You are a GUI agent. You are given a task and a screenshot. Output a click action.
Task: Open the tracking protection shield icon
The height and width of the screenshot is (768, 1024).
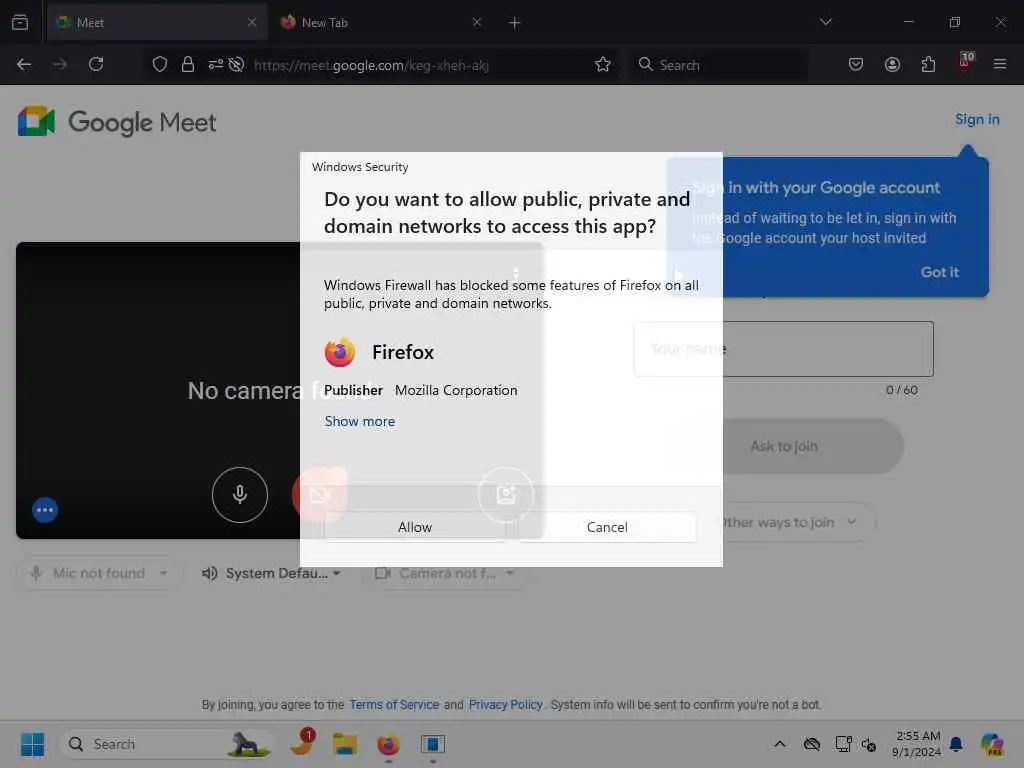point(159,64)
